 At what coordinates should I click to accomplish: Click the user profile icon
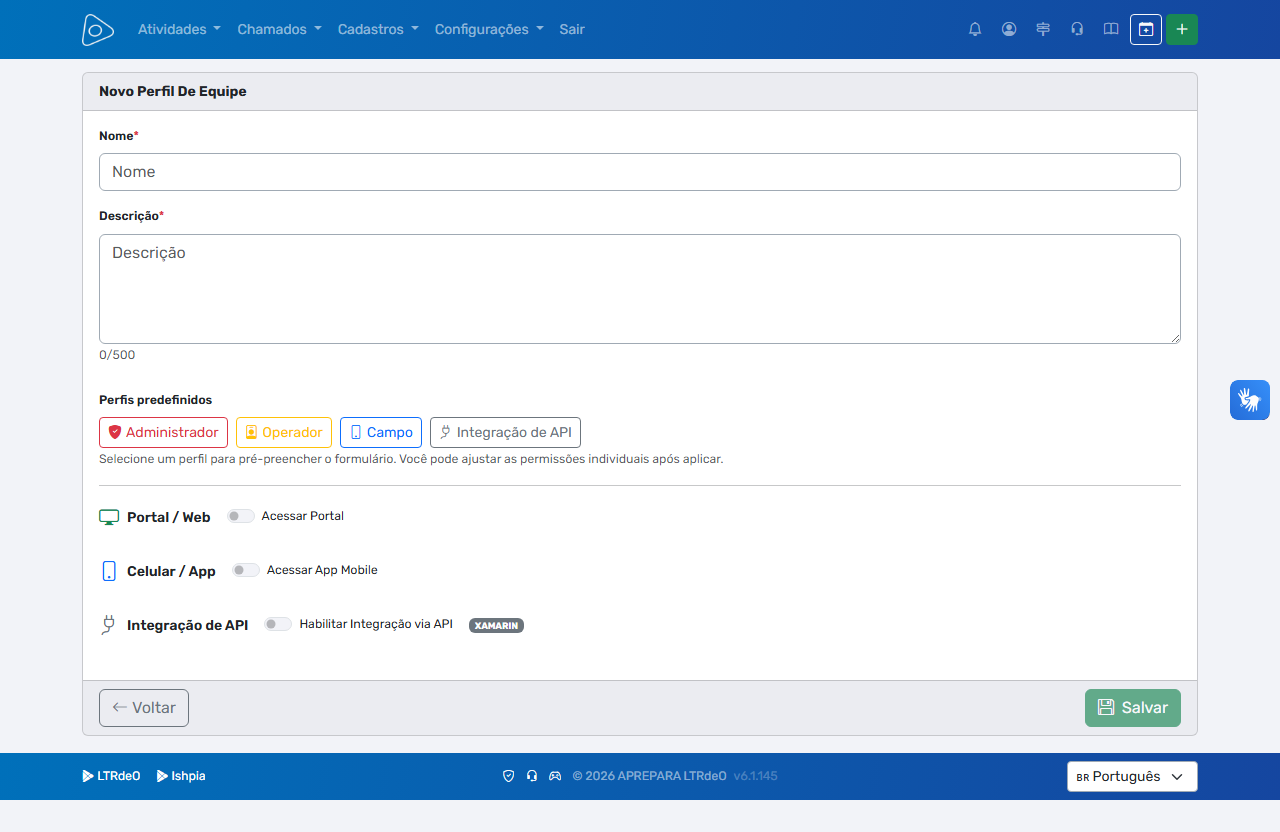[x=1009, y=29]
